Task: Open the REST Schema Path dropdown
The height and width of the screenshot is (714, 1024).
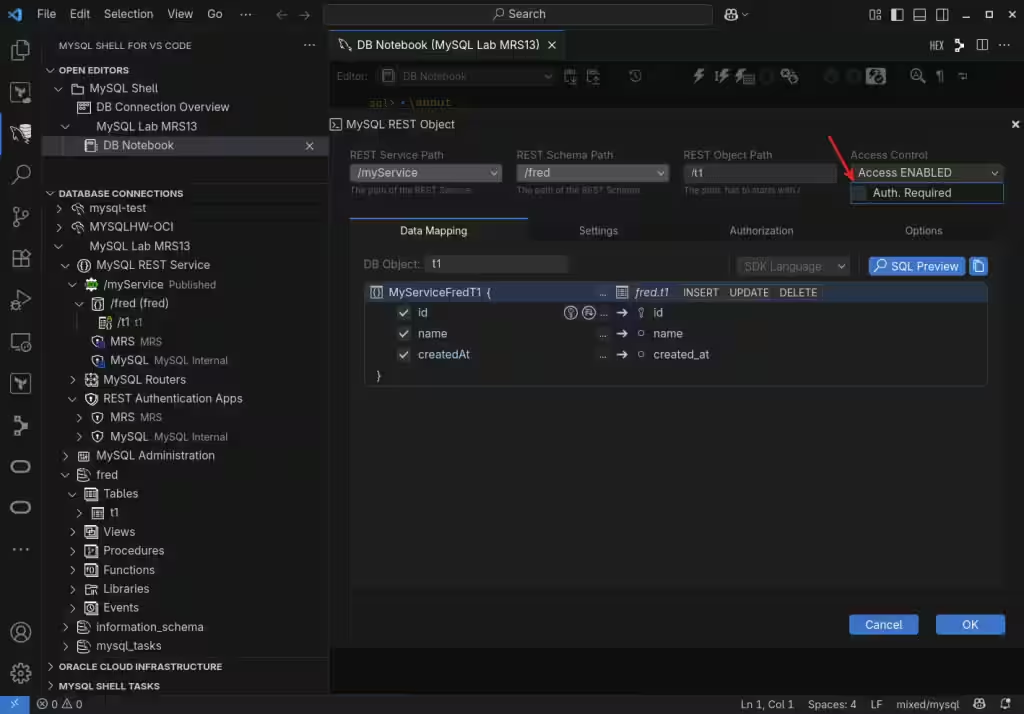Action: click(592, 173)
